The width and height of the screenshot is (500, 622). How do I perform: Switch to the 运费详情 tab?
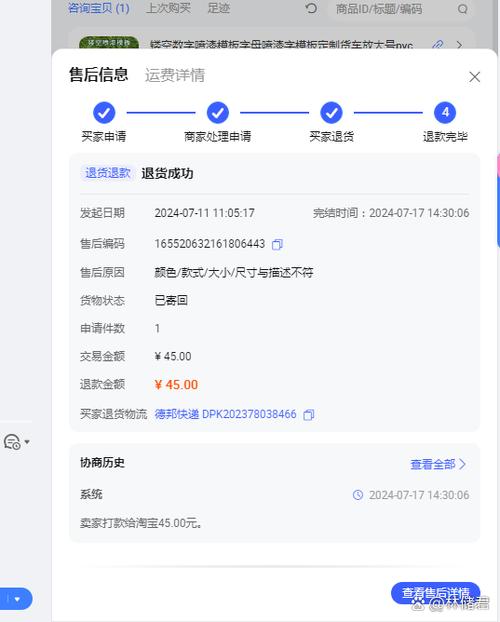pyautogui.click(x=175, y=75)
